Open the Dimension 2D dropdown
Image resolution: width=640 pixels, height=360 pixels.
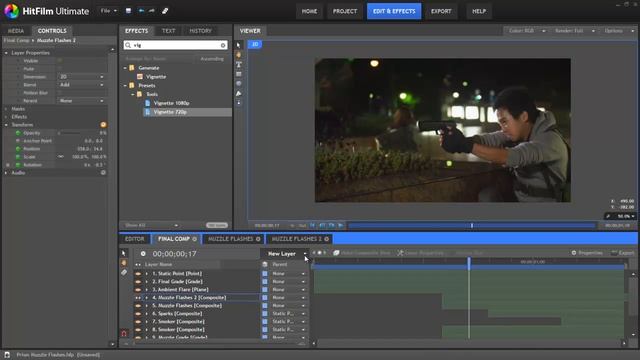(82, 77)
